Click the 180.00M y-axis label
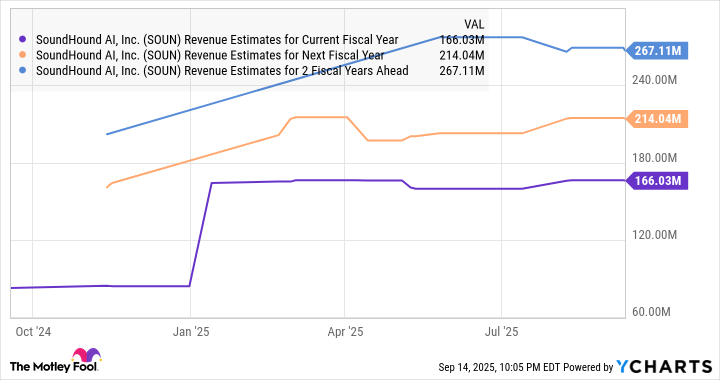The height and width of the screenshot is (380, 720). pyautogui.click(x=654, y=158)
